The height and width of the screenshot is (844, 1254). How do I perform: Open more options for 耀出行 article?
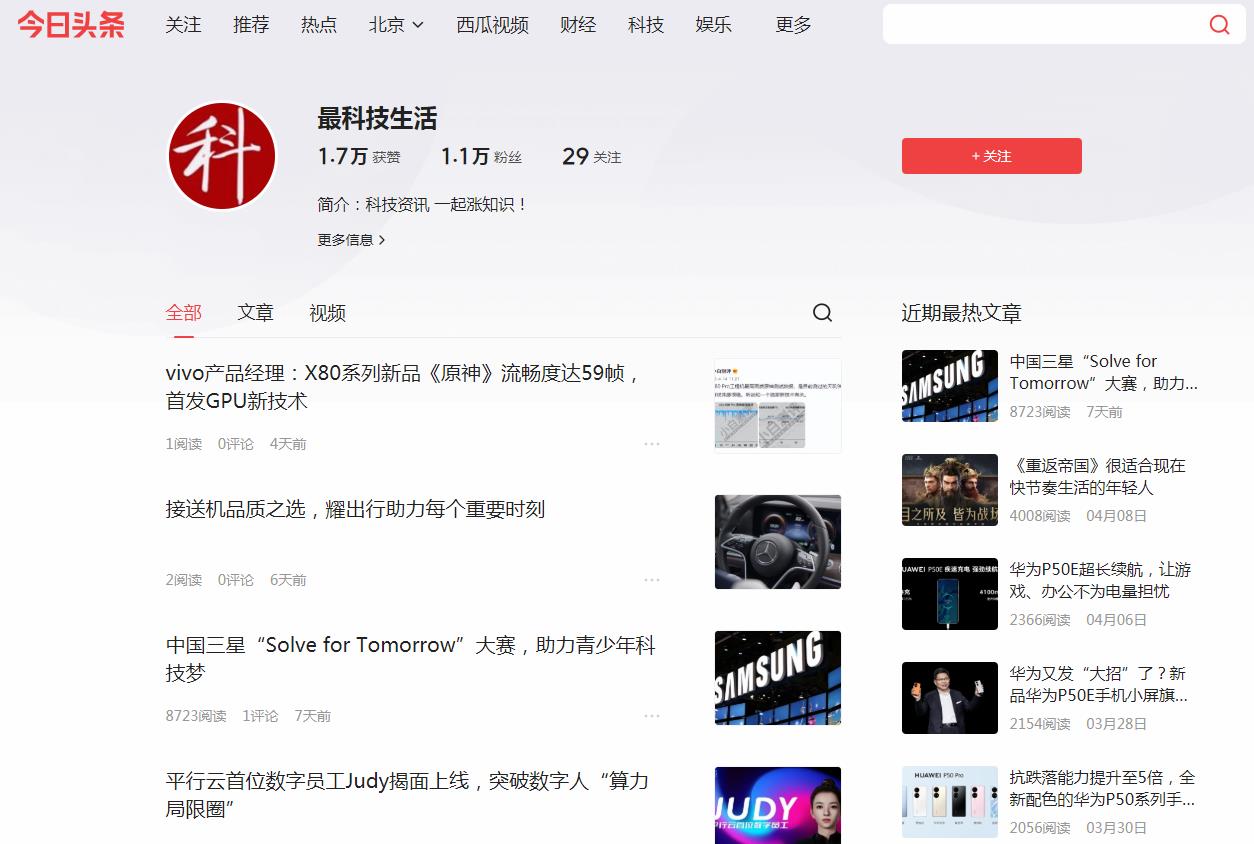pos(652,579)
